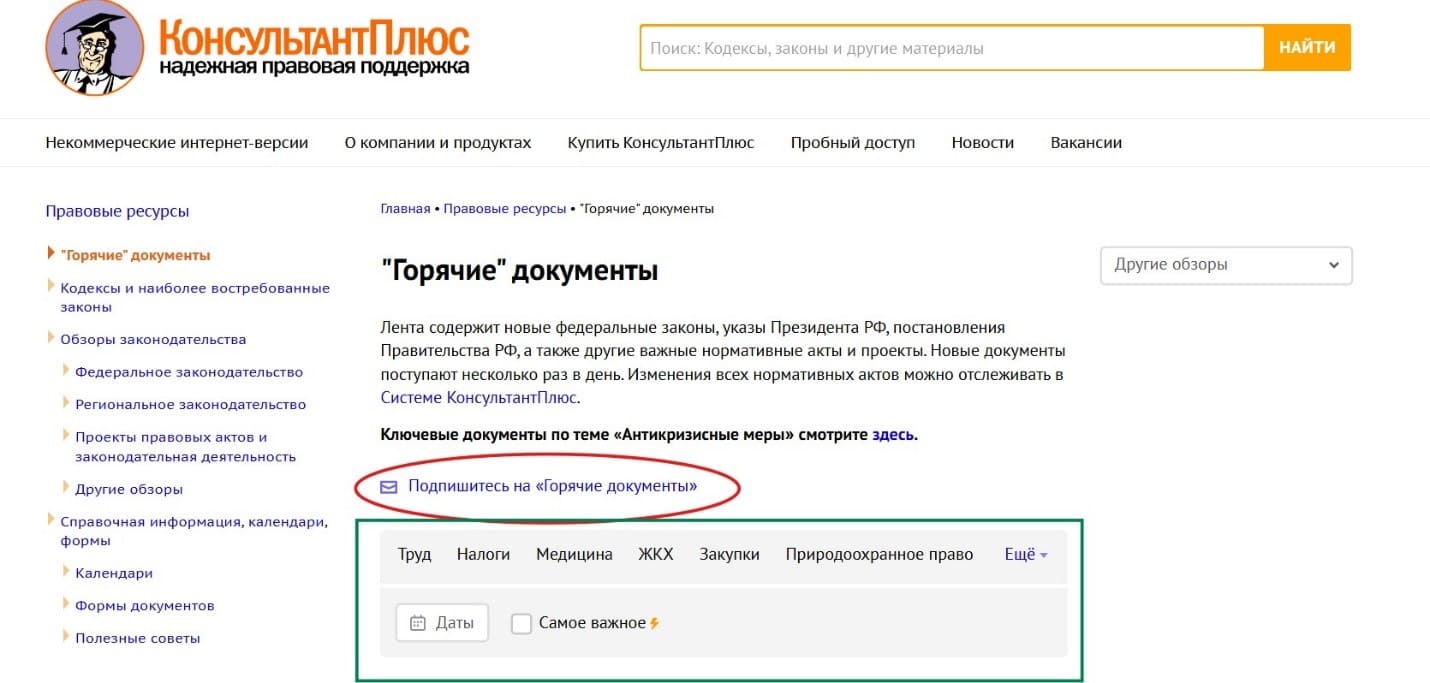Click the arrow marker beside Кодексы и наиболее
Viewport: 1430px width, 683px height.
(51, 287)
